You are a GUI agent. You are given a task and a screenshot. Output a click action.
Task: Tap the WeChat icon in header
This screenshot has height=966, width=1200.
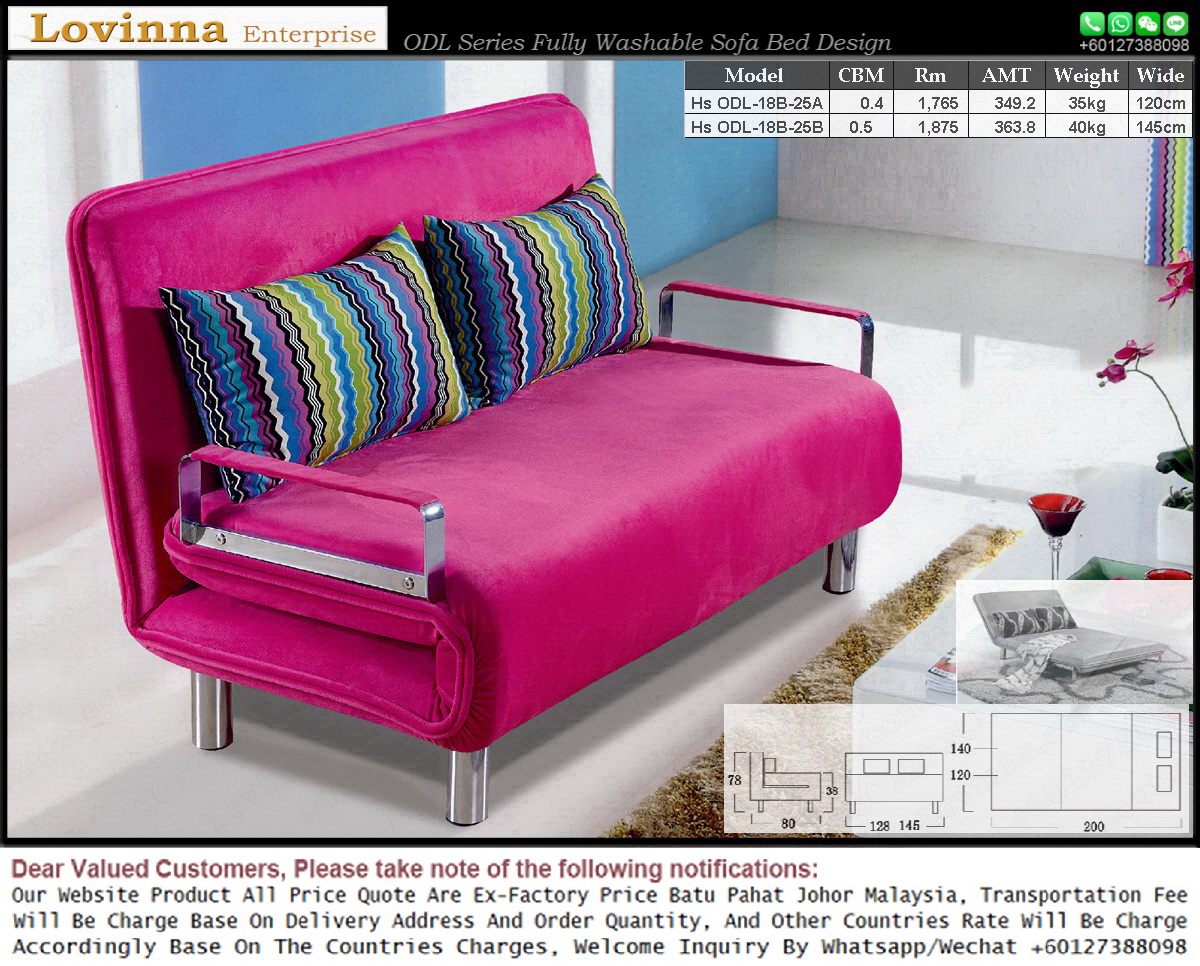coord(1148,23)
